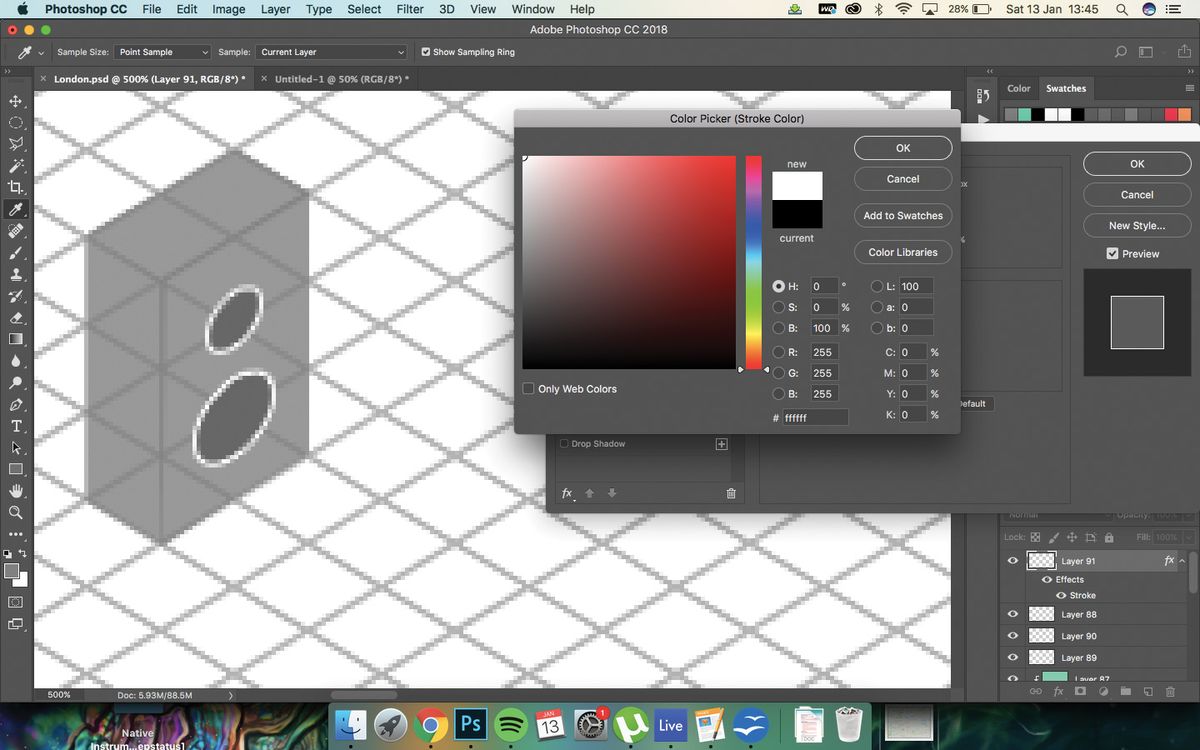
Task: Collapse the Layer 91 effects list
Action: [x=1182, y=561]
